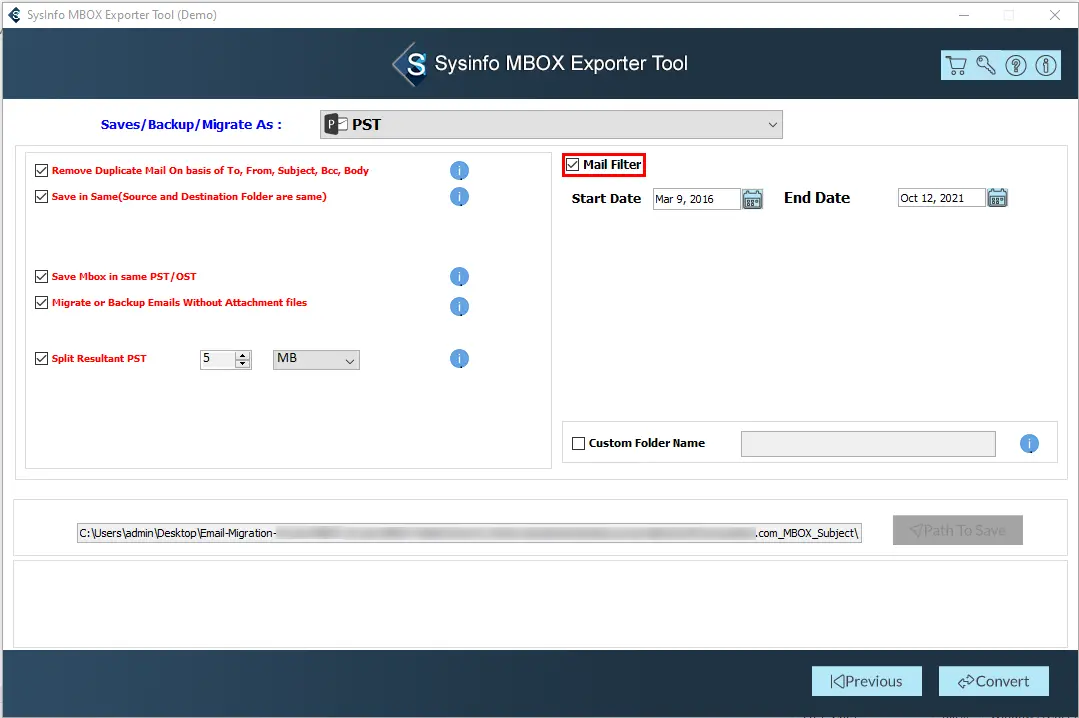Click the Custom Folder Name text box
1079x718 pixels.
[x=868, y=444]
